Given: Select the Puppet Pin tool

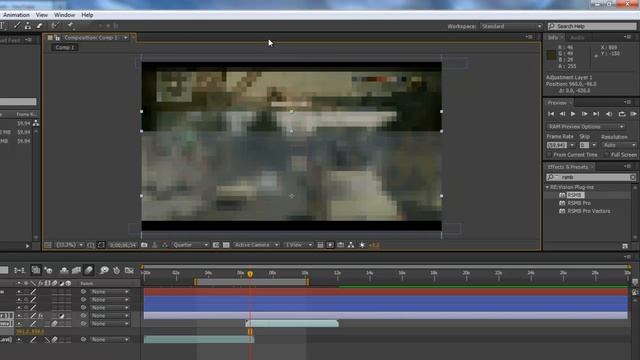Looking at the screenshot, I should [x=70, y=26].
